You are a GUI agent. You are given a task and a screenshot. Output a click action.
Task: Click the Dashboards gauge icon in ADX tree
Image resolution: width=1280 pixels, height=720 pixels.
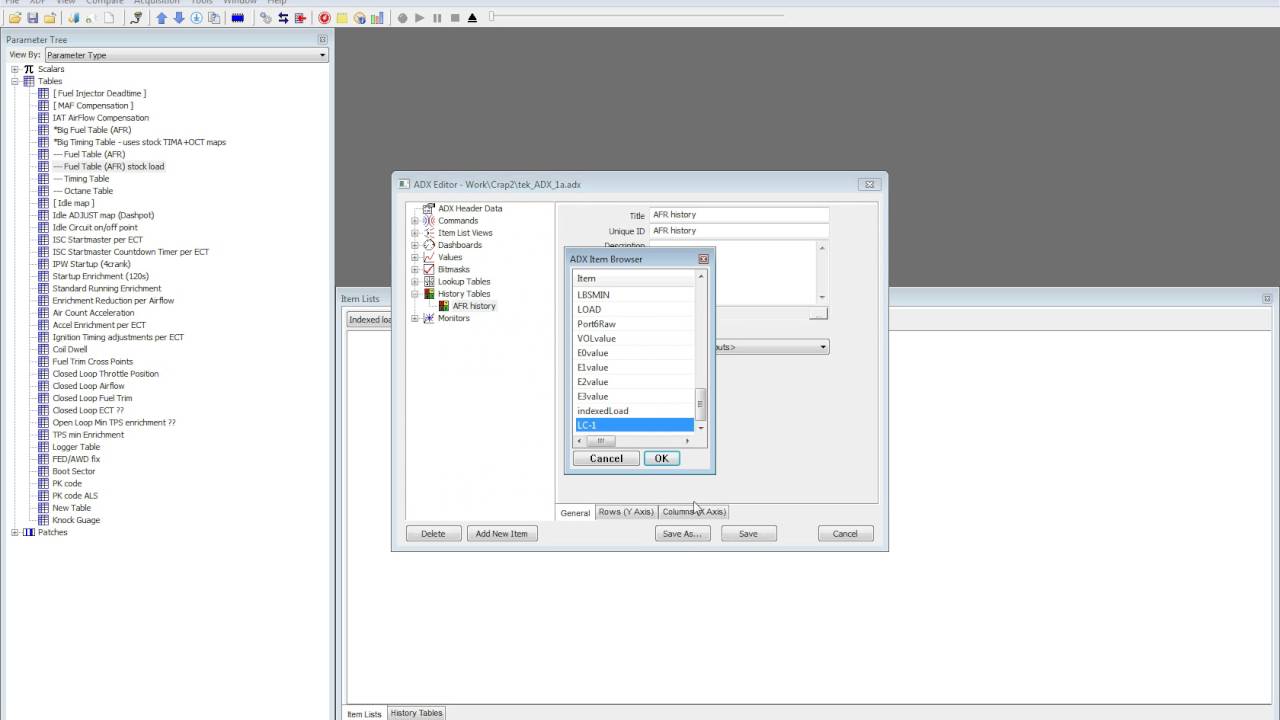[429, 245]
